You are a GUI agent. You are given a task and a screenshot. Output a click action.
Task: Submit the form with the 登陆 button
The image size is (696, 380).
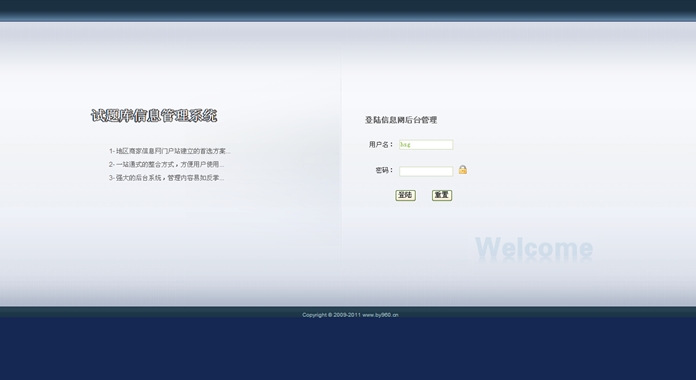[405, 195]
